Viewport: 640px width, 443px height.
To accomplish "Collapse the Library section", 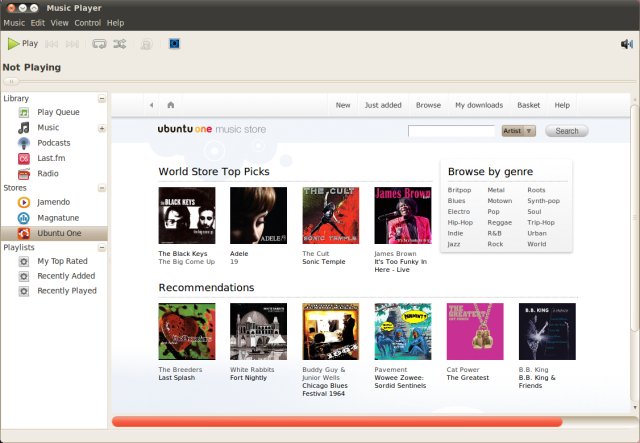I will (101, 99).
